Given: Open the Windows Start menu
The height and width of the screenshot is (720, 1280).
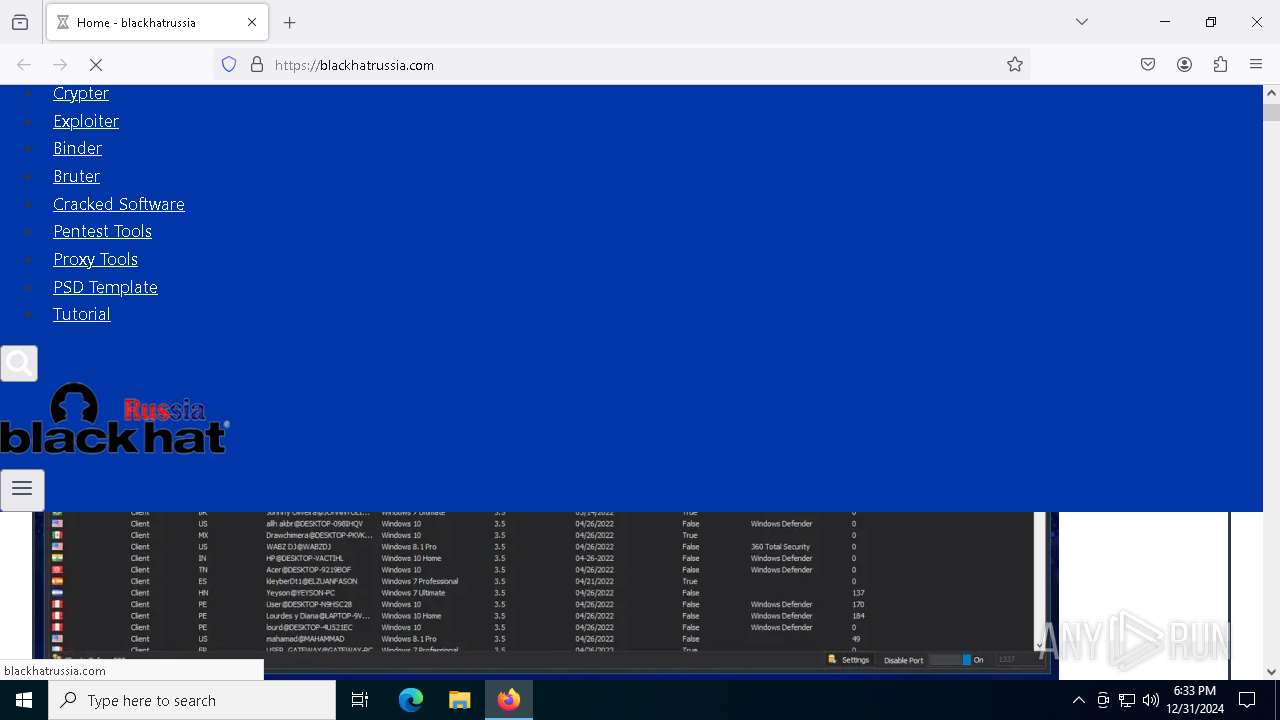Looking at the screenshot, I should pos(24,700).
